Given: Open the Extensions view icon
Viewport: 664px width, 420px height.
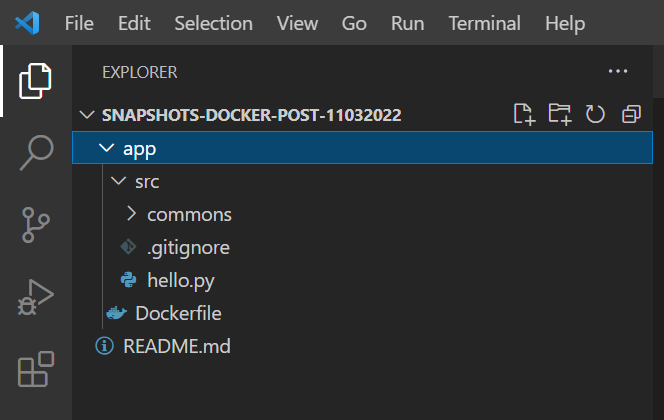Looking at the screenshot, I should click(x=36, y=369).
